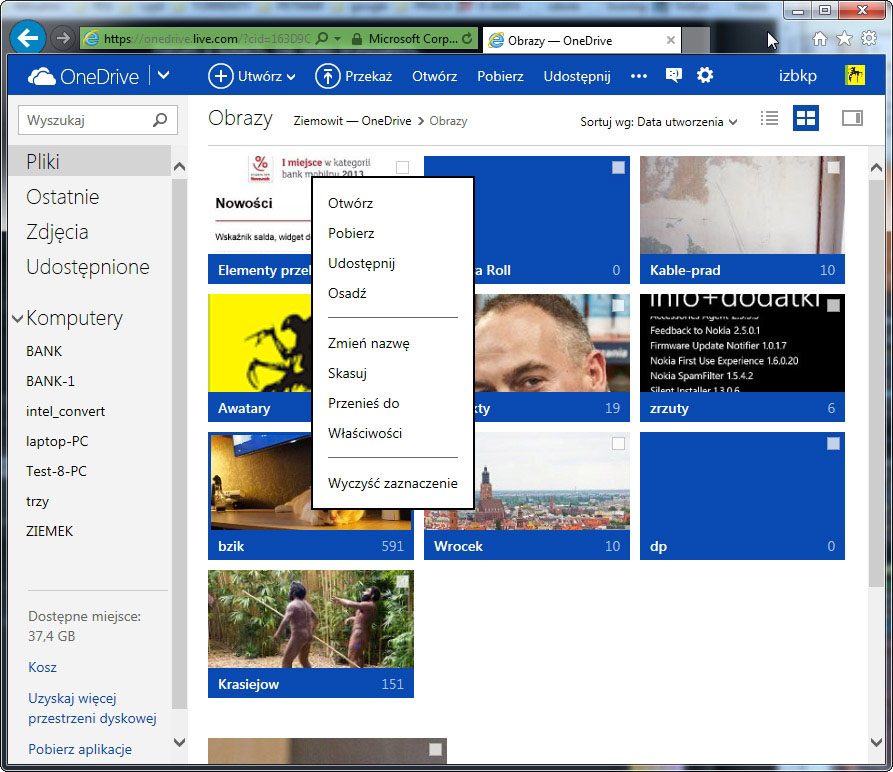Select the laptop-PC computer
Image resolution: width=893 pixels, height=772 pixels.
(57, 441)
